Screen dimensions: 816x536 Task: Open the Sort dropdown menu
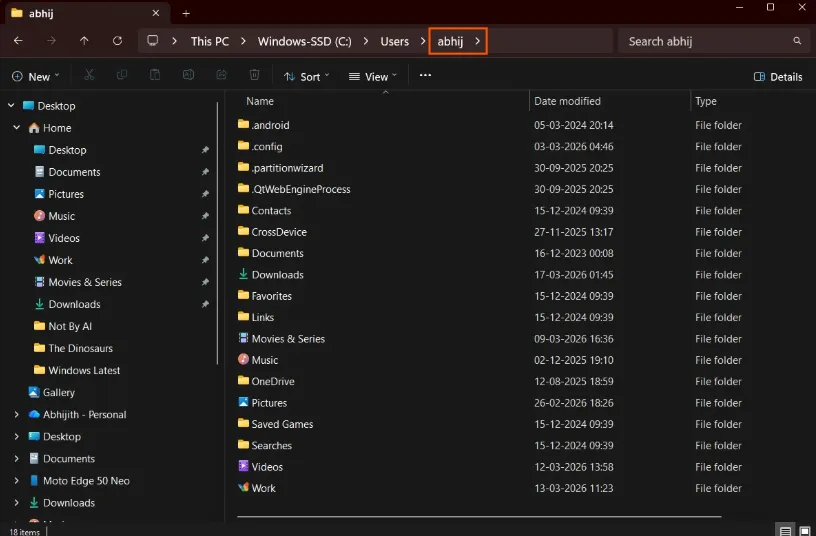[307, 76]
